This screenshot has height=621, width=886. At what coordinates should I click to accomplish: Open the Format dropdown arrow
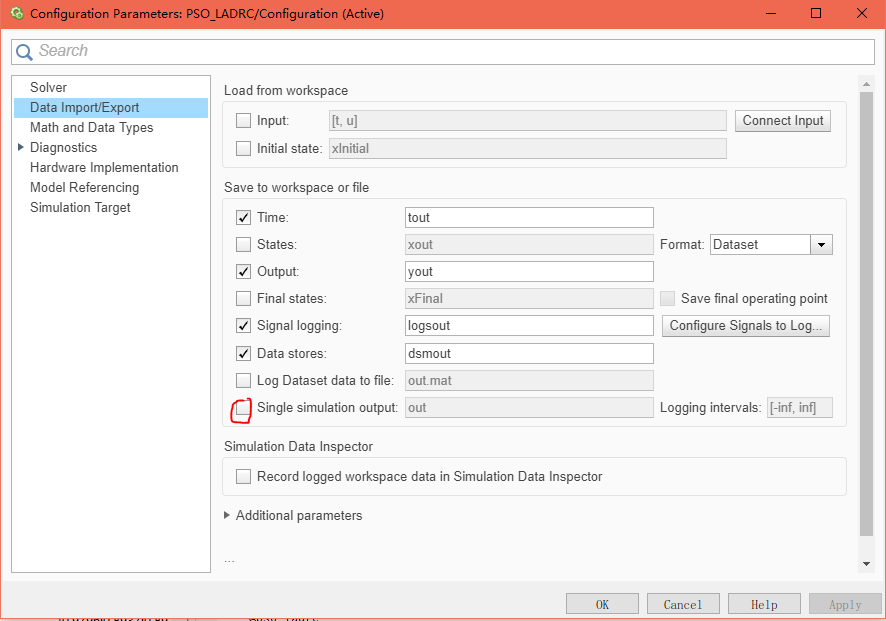821,245
